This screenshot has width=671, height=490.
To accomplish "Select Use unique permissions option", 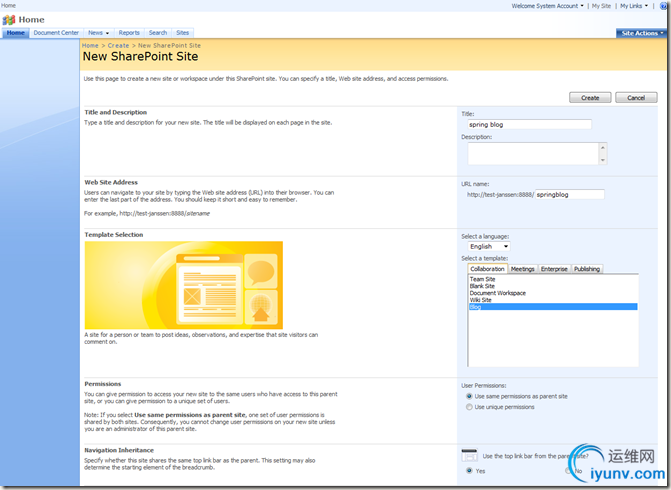I will (469, 407).
